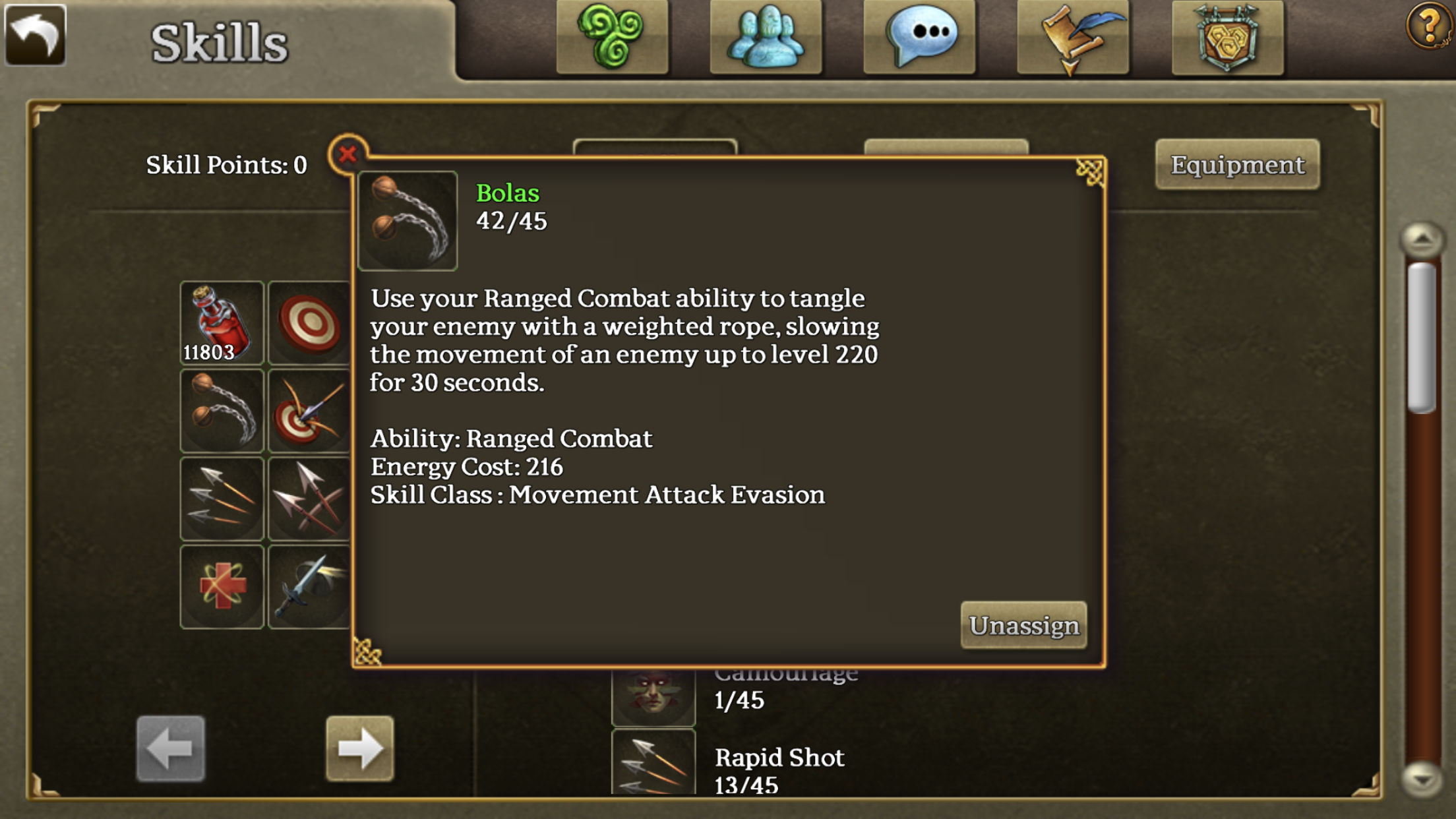Open the Equipment panel

click(x=1237, y=164)
